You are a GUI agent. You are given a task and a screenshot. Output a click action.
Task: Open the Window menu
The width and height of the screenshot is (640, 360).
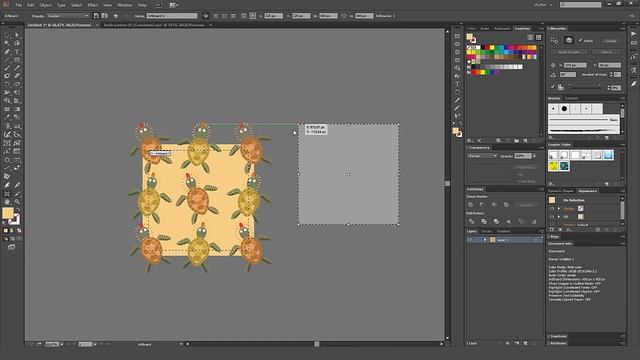point(124,5)
